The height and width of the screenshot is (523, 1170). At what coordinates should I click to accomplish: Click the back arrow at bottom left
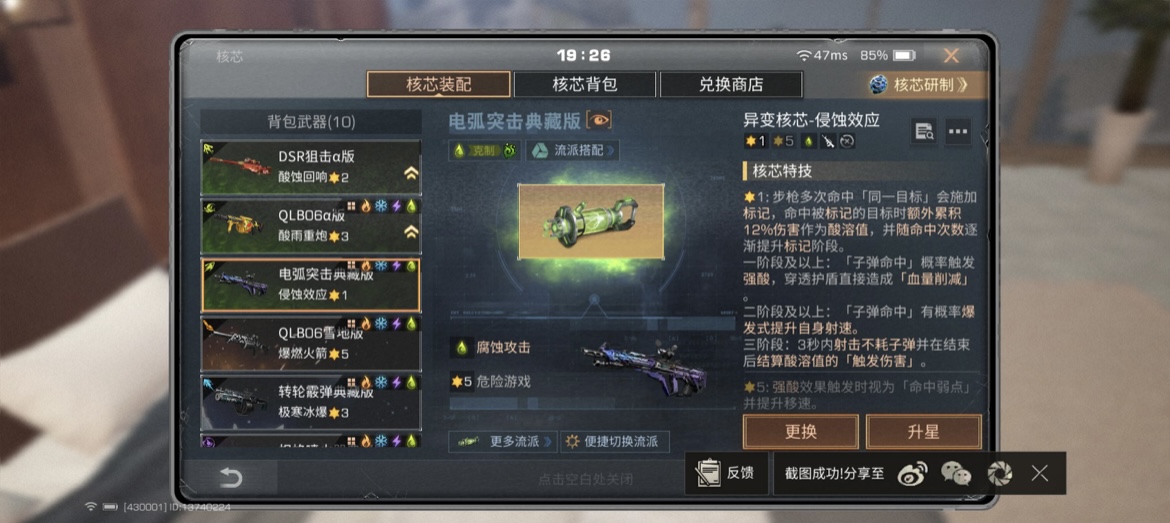coord(230,478)
